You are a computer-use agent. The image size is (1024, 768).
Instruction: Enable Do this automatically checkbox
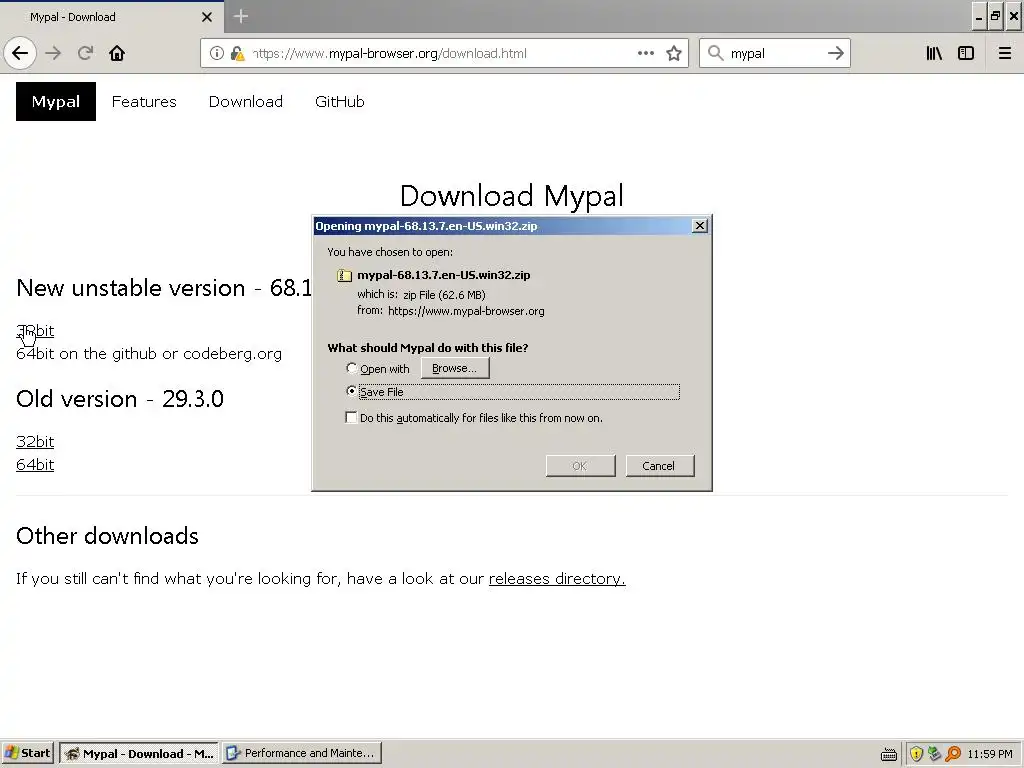tap(351, 417)
